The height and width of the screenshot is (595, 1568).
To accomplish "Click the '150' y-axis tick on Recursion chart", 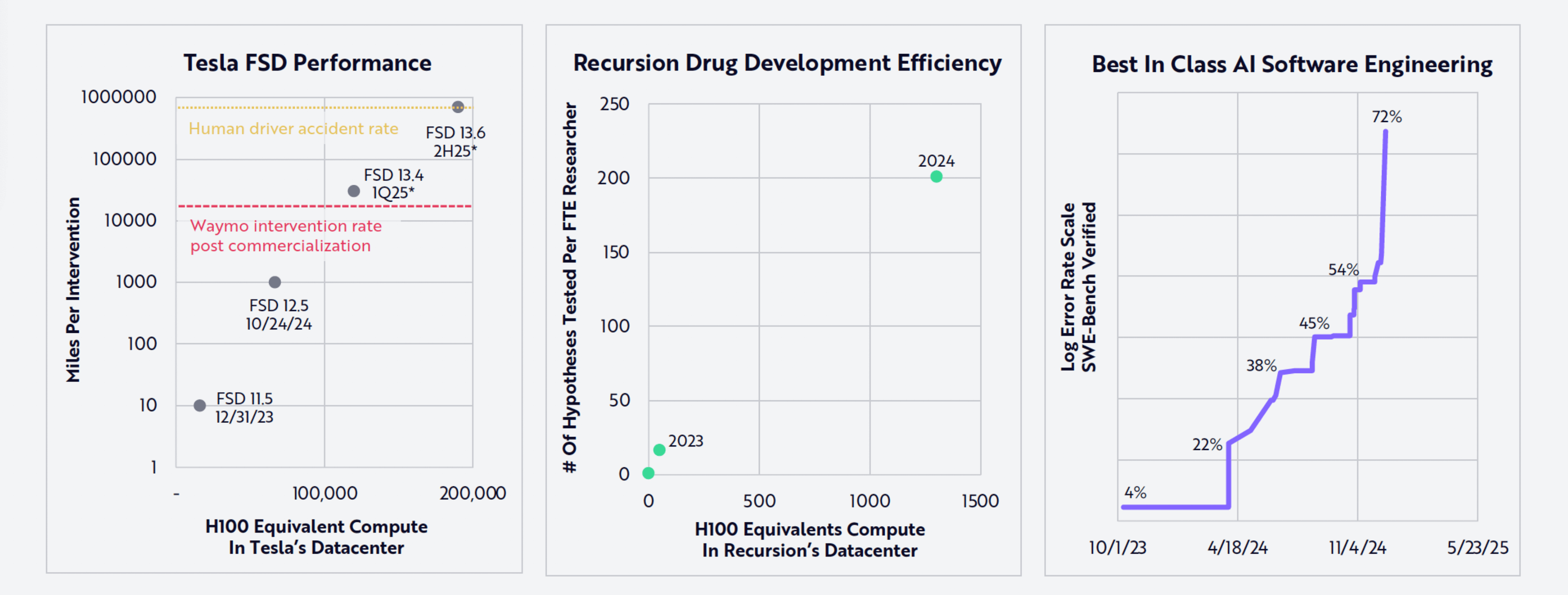I will 616,253.
